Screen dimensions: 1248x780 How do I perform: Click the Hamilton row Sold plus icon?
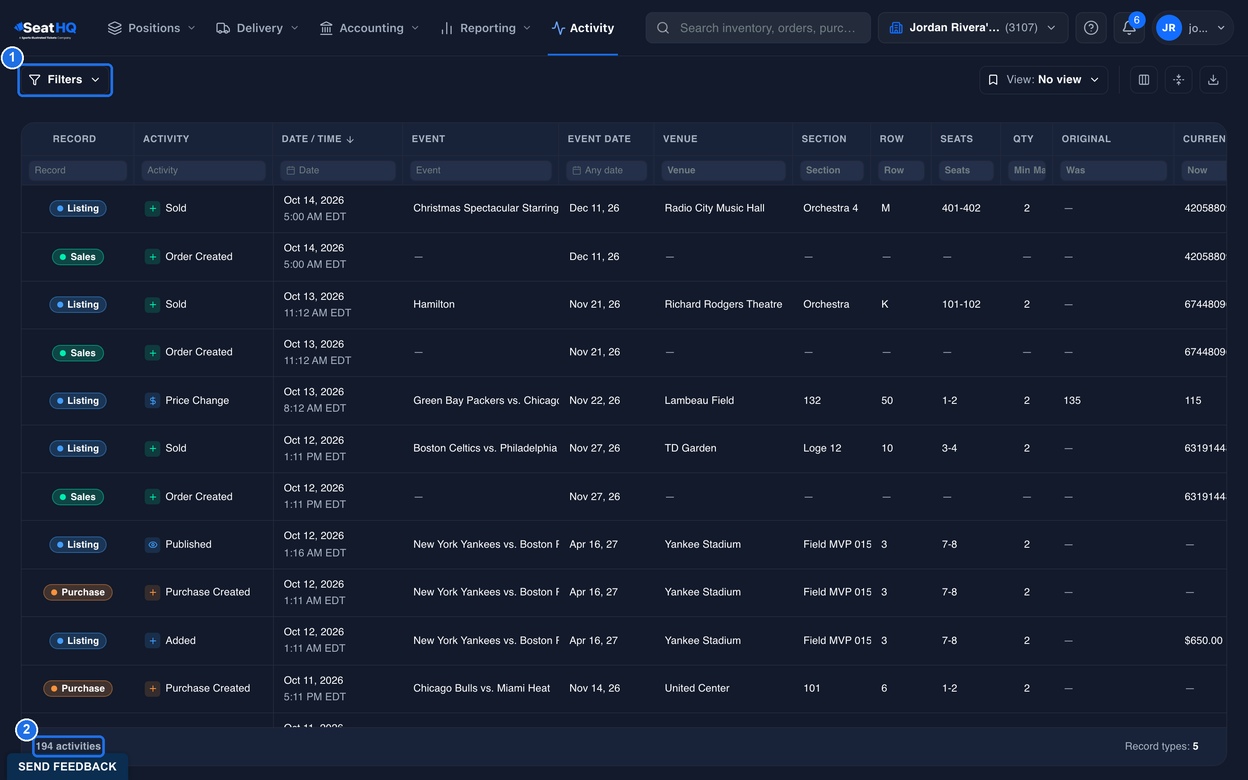point(152,304)
